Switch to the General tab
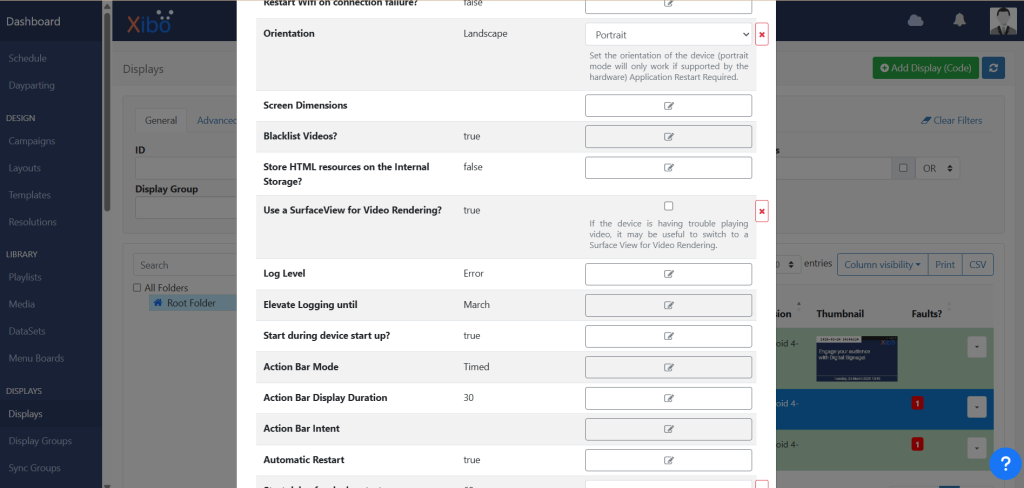Screen dimensions: 1024x488 (x=161, y=120)
